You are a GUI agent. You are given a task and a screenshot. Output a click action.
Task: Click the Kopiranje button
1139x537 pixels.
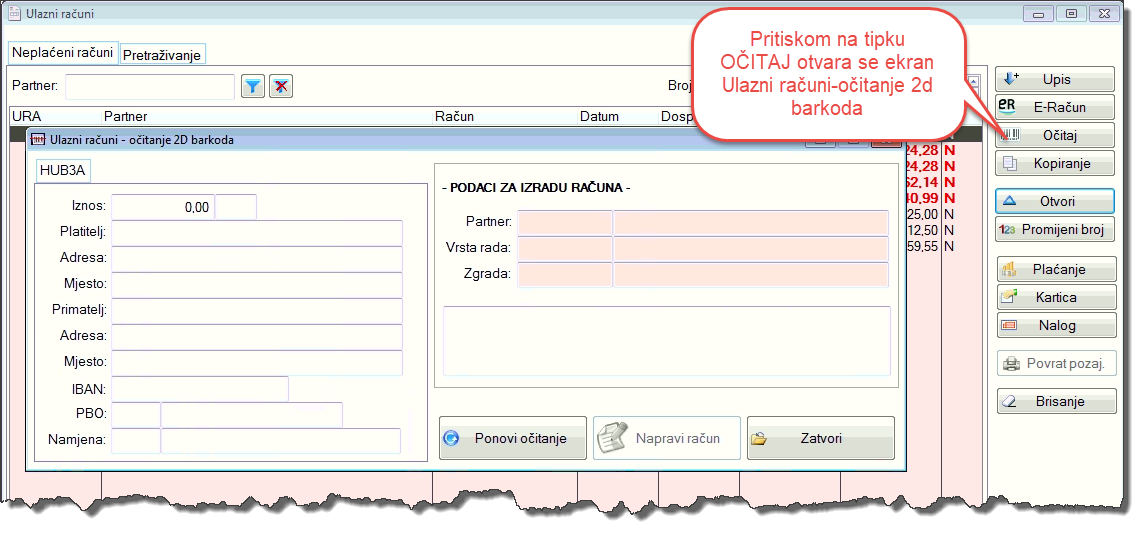pos(1054,163)
